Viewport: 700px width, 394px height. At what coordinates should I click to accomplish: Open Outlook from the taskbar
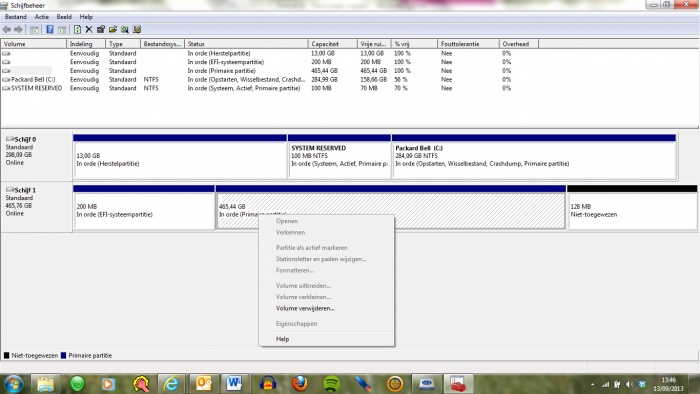pyautogui.click(x=204, y=384)
